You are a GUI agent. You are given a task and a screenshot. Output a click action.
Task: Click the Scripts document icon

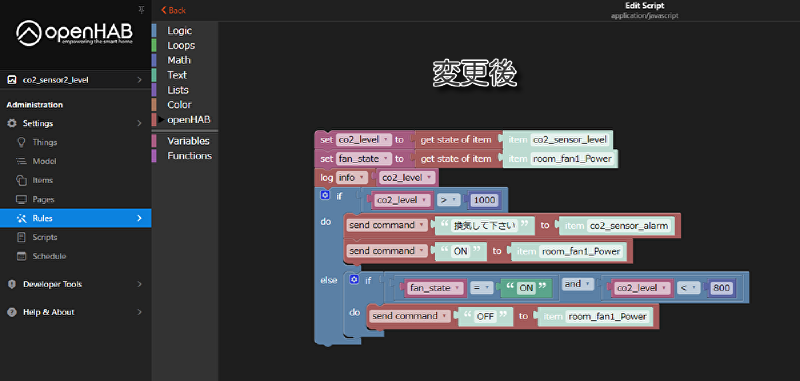[21, 237]
